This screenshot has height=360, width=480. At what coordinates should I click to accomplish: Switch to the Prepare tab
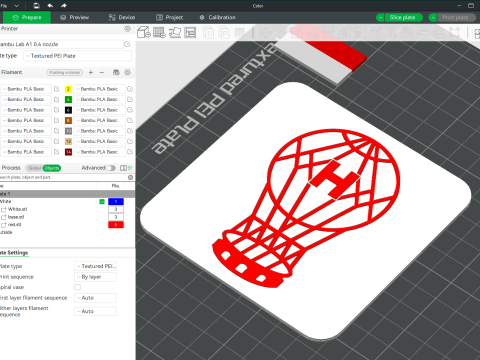point(27,17)
